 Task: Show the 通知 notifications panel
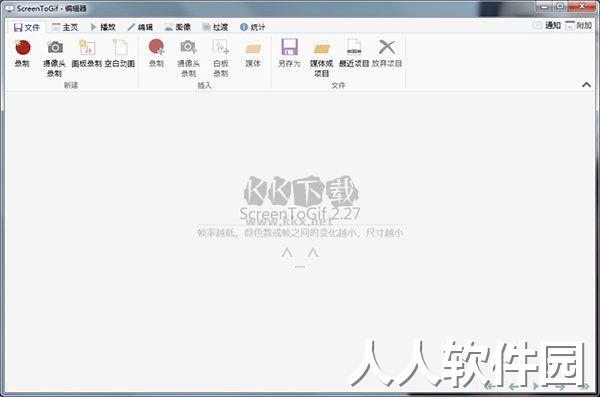[x=547, y=26]
